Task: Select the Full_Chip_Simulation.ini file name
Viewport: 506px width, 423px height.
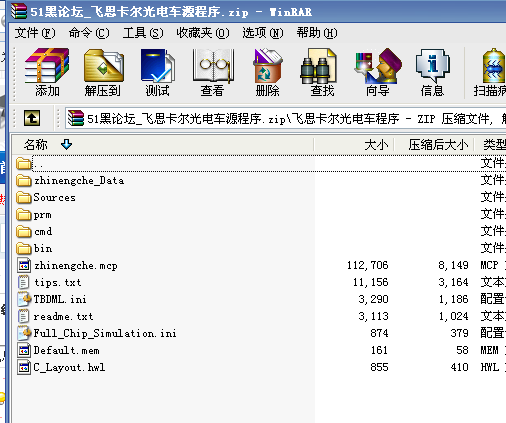Action: tap(105, 333)
